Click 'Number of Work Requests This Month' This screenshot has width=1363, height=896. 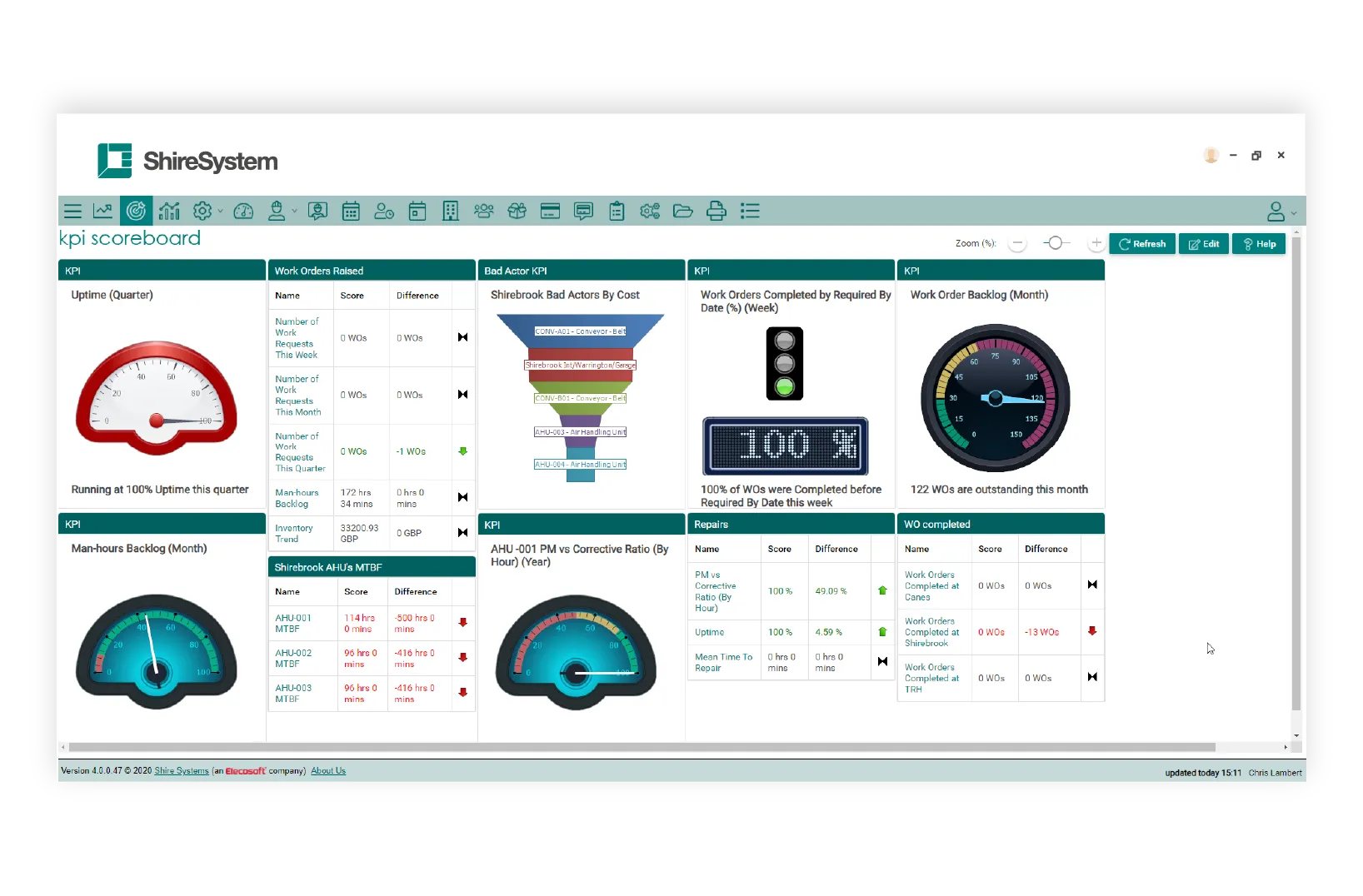coord(297,396)
